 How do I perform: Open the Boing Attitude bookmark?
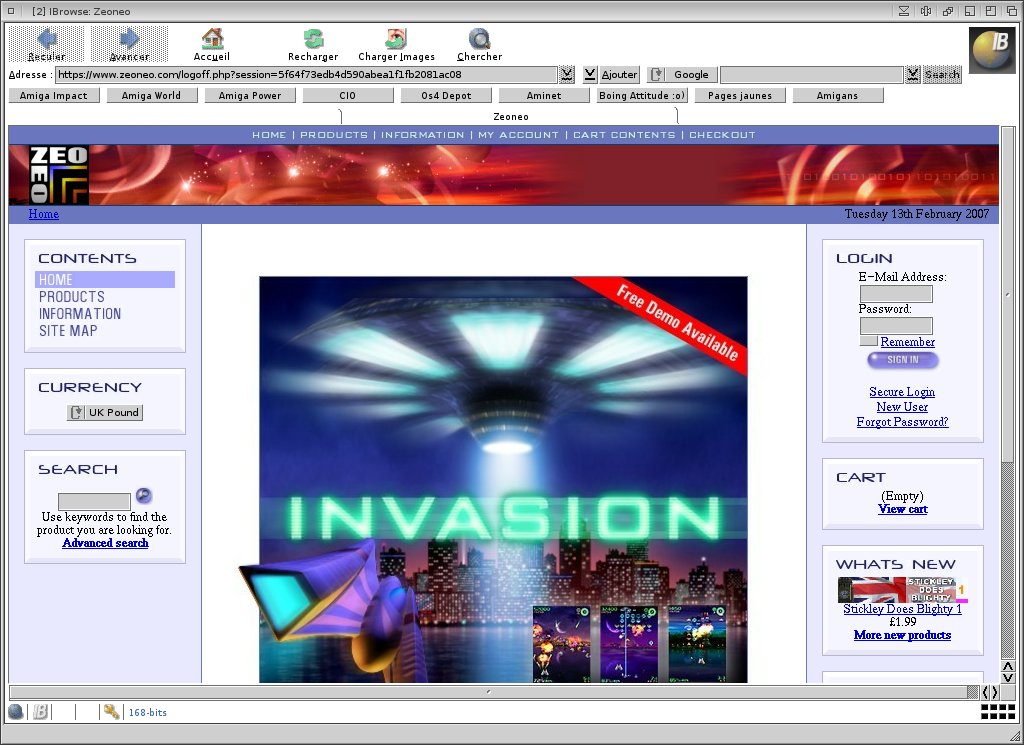642,95
